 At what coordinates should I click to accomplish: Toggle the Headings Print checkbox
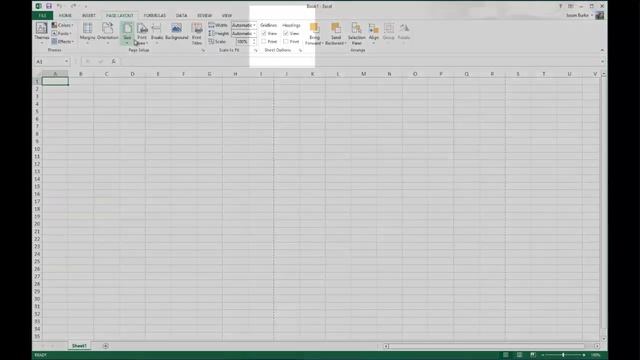[286, 42]
